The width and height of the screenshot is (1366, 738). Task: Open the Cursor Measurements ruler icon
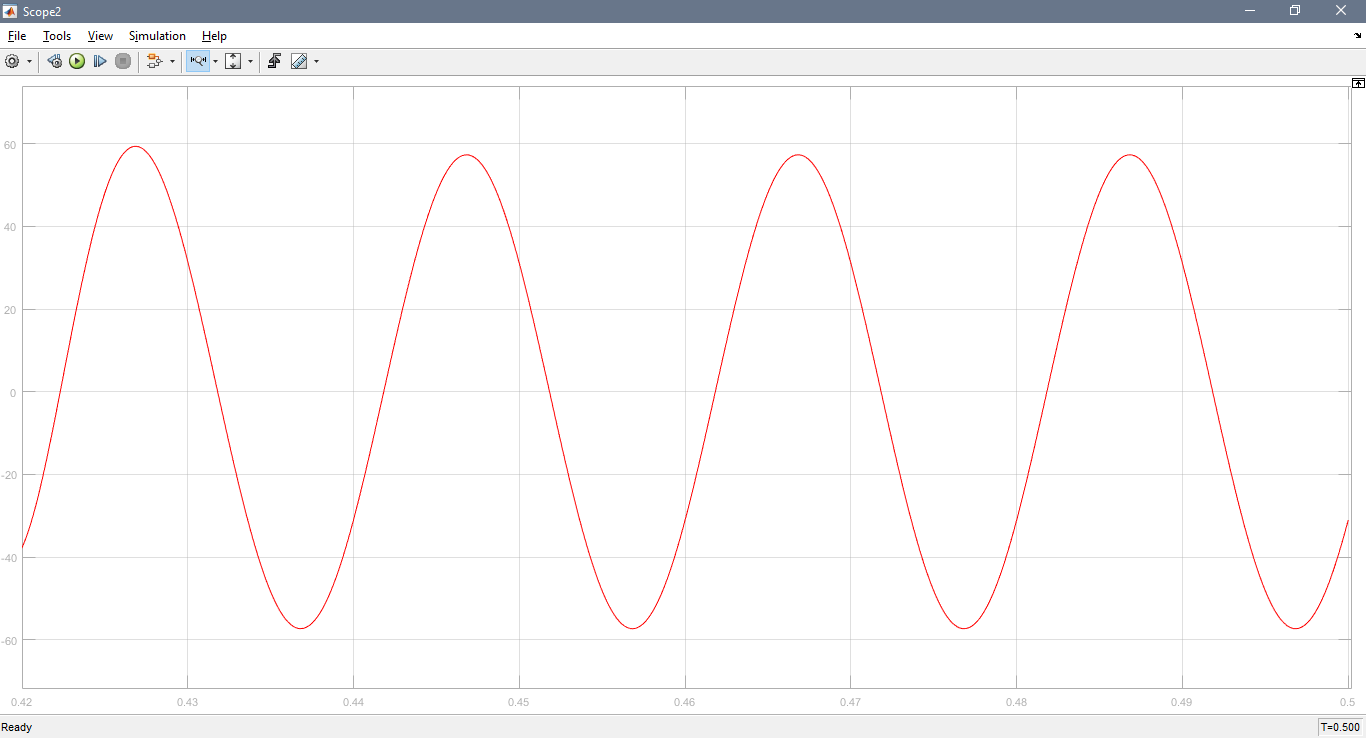click(x=299, y=61)
